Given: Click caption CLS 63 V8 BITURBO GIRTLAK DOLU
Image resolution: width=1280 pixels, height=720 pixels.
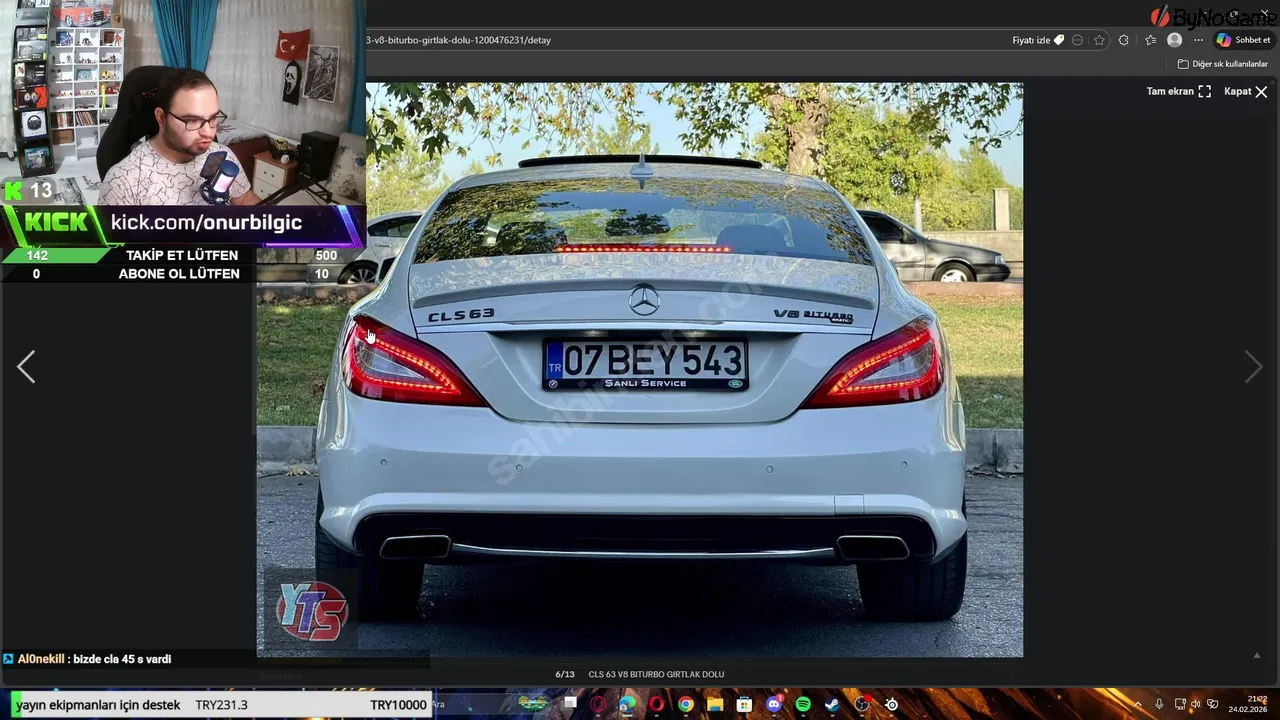Looking at the screenshot, I should 656,675.
